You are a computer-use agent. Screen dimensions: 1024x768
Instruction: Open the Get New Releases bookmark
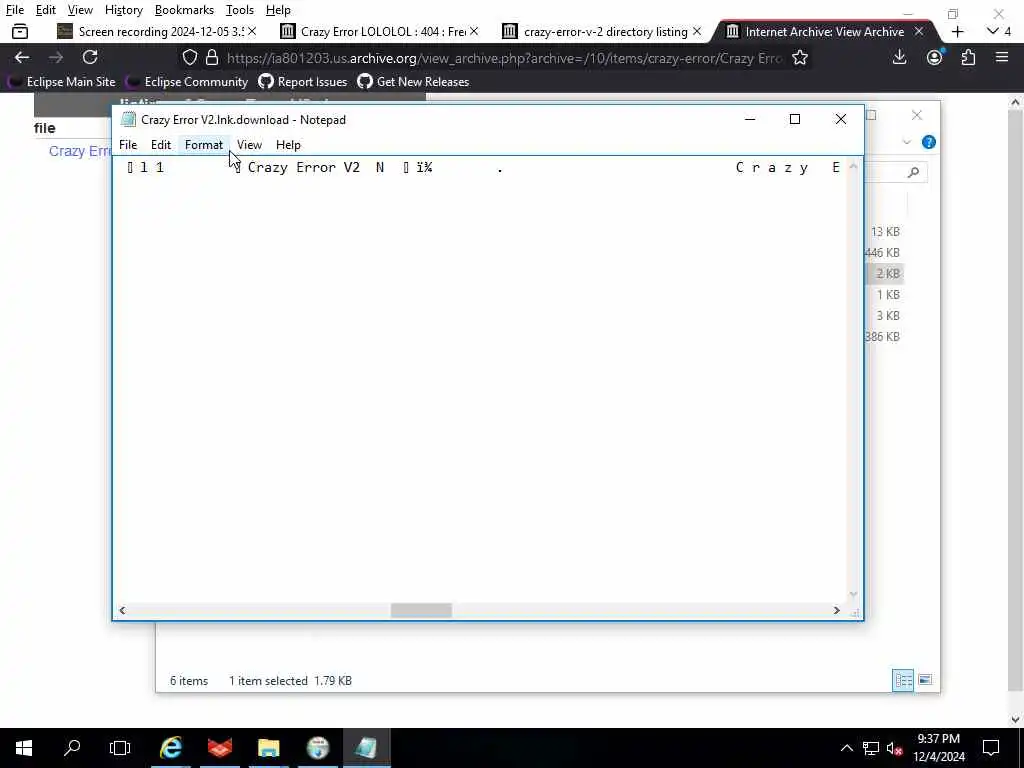[x=413, y=82]
